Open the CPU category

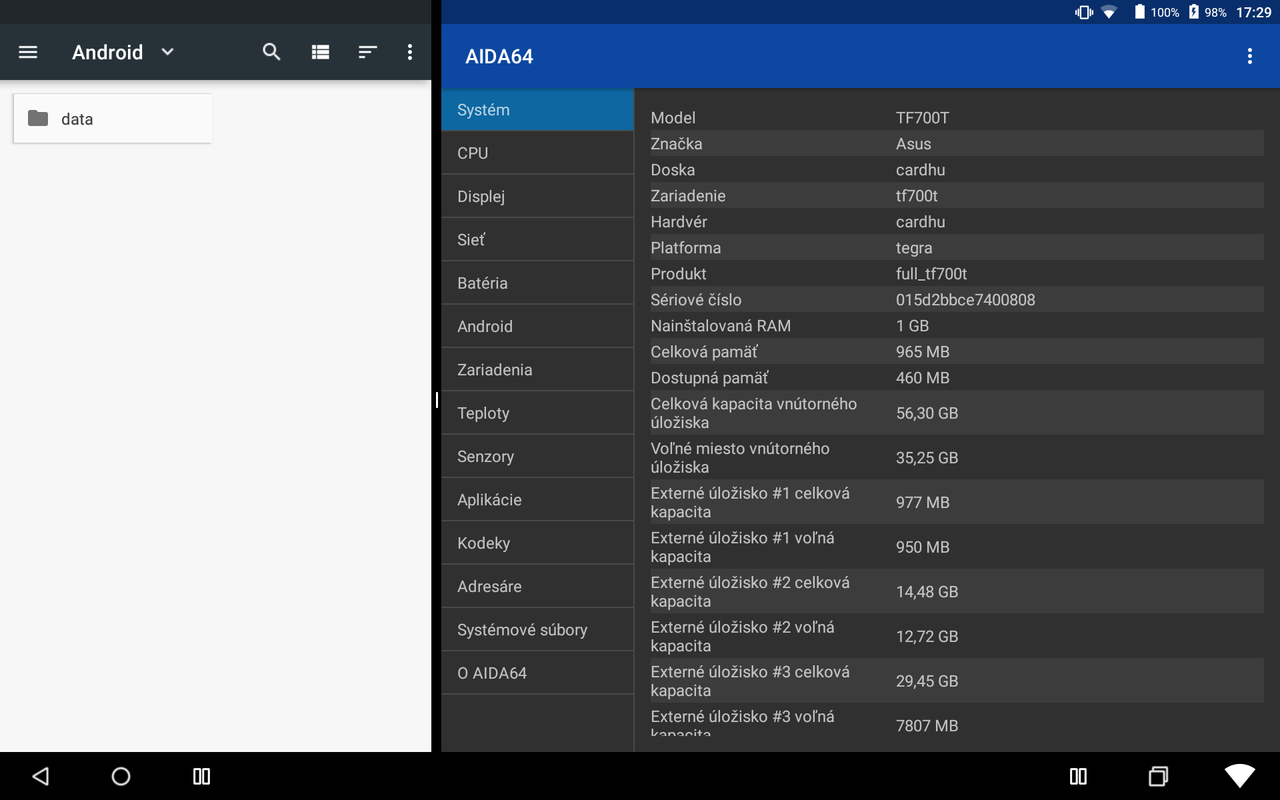[537, 153]
